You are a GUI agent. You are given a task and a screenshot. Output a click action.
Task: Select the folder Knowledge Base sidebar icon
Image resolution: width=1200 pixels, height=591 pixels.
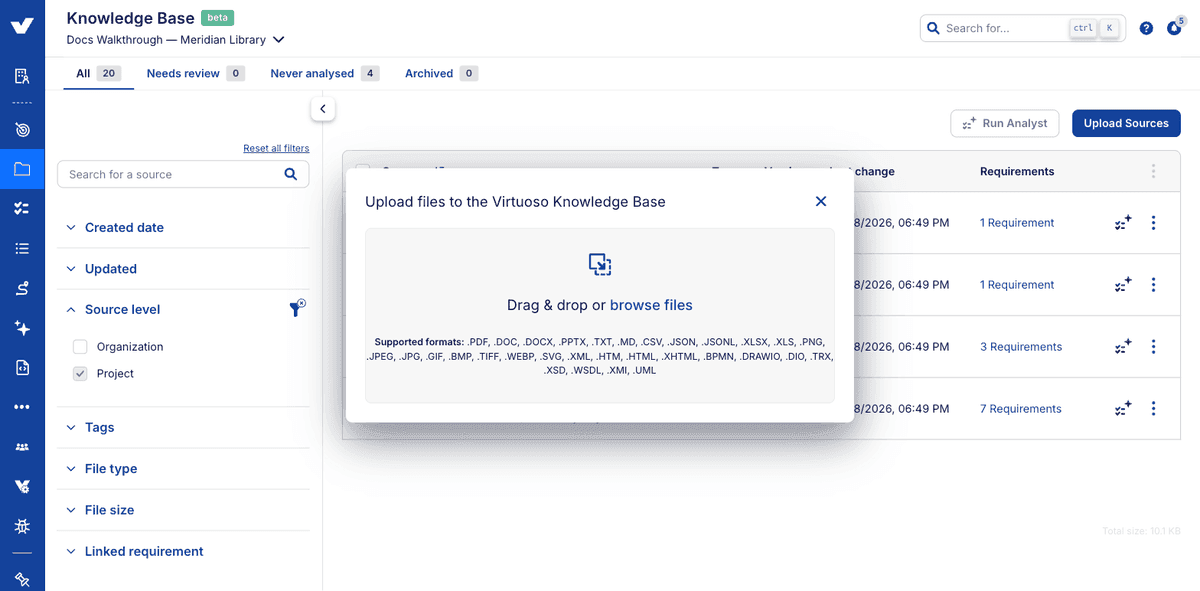[22, 169]
